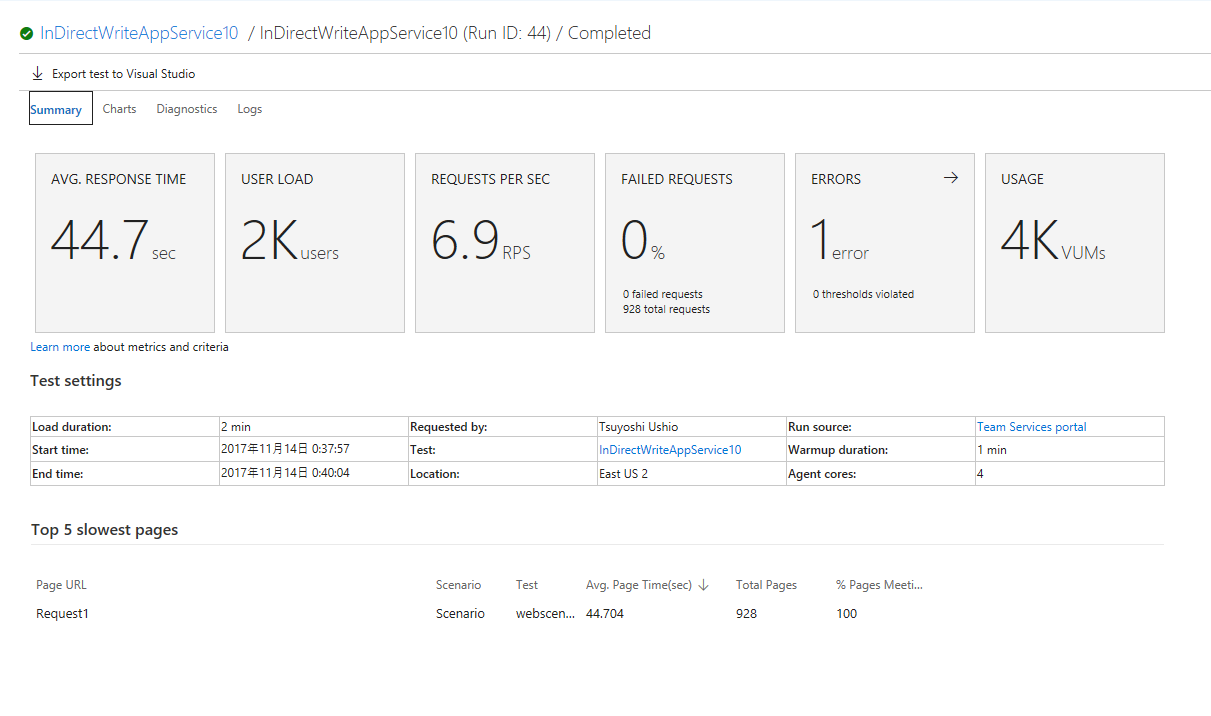Click the webscen... test name cell

coord(545,614)
